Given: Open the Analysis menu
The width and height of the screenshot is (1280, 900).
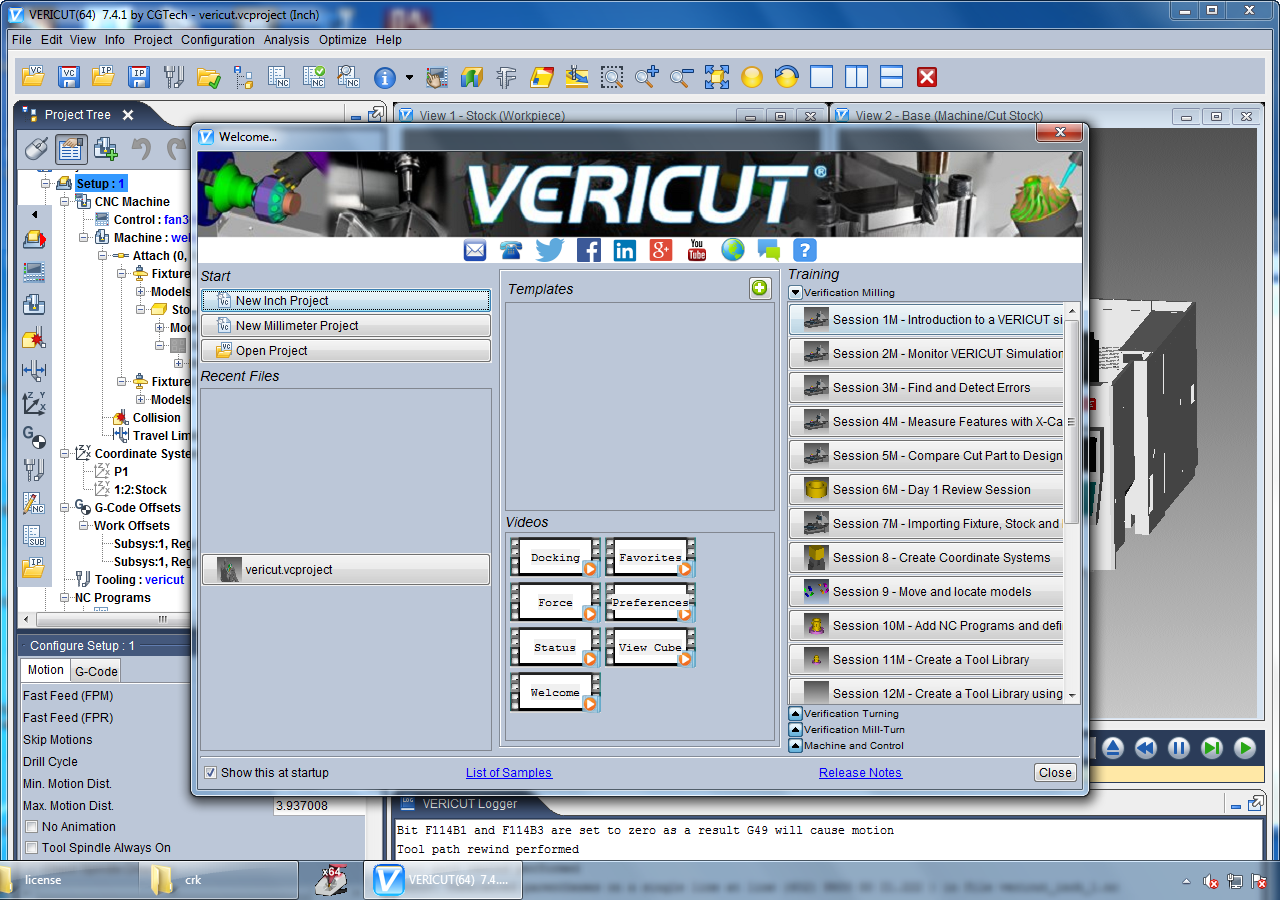Looking at the screenshot, I should tap(287, 40).
